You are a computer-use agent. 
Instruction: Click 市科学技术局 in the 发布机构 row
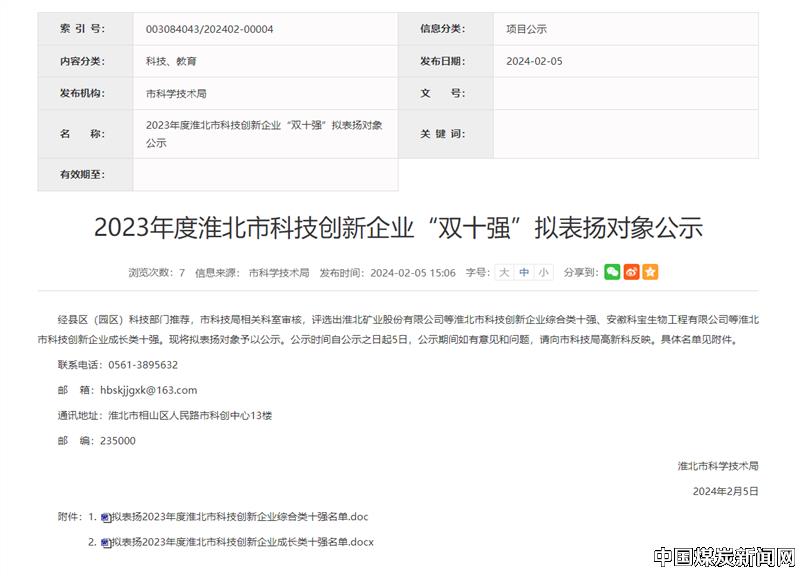(x=176, y=93)
